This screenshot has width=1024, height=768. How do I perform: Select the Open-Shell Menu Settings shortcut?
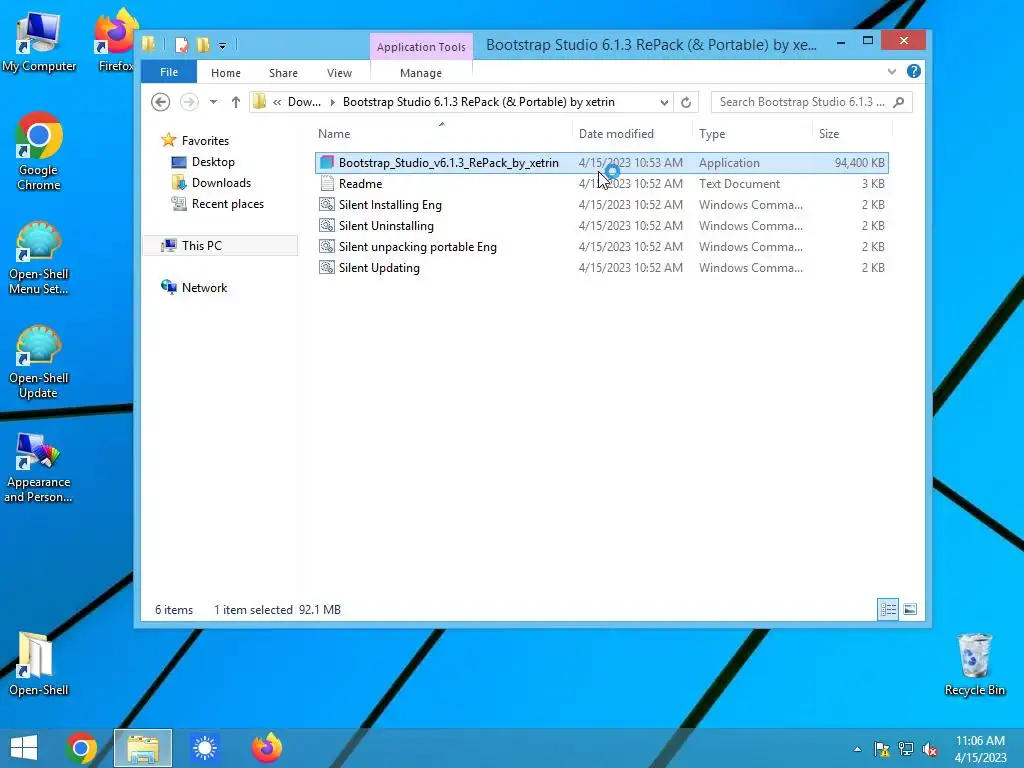[x=39, y=258]
